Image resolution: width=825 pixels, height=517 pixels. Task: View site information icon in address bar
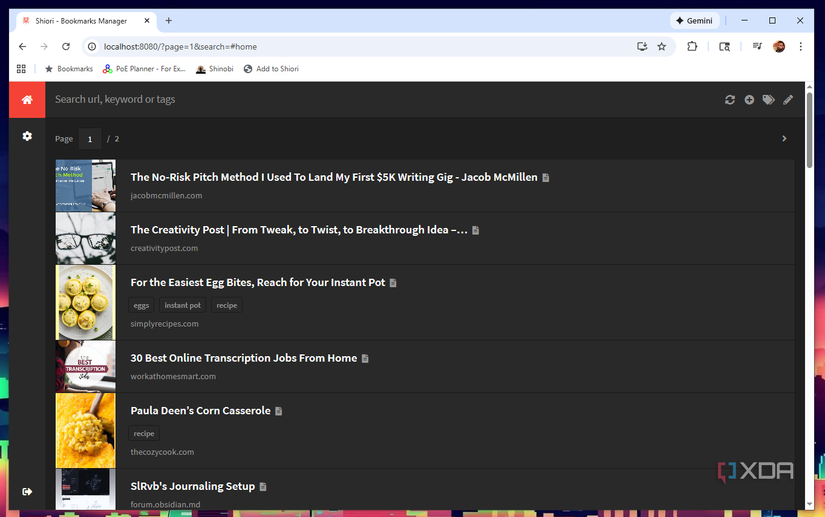92,46
